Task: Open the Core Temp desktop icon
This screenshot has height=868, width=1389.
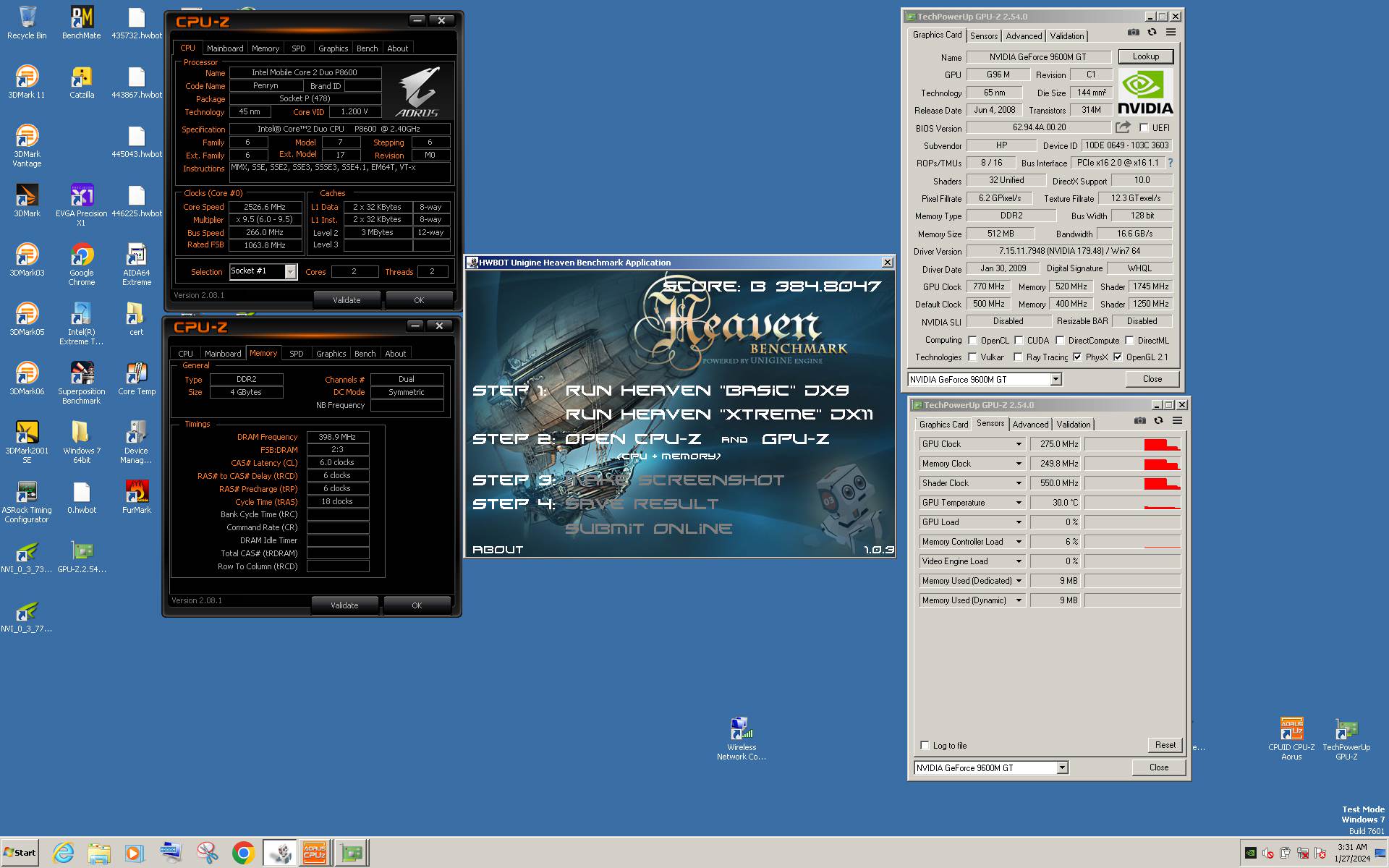Action: (136, 378)
